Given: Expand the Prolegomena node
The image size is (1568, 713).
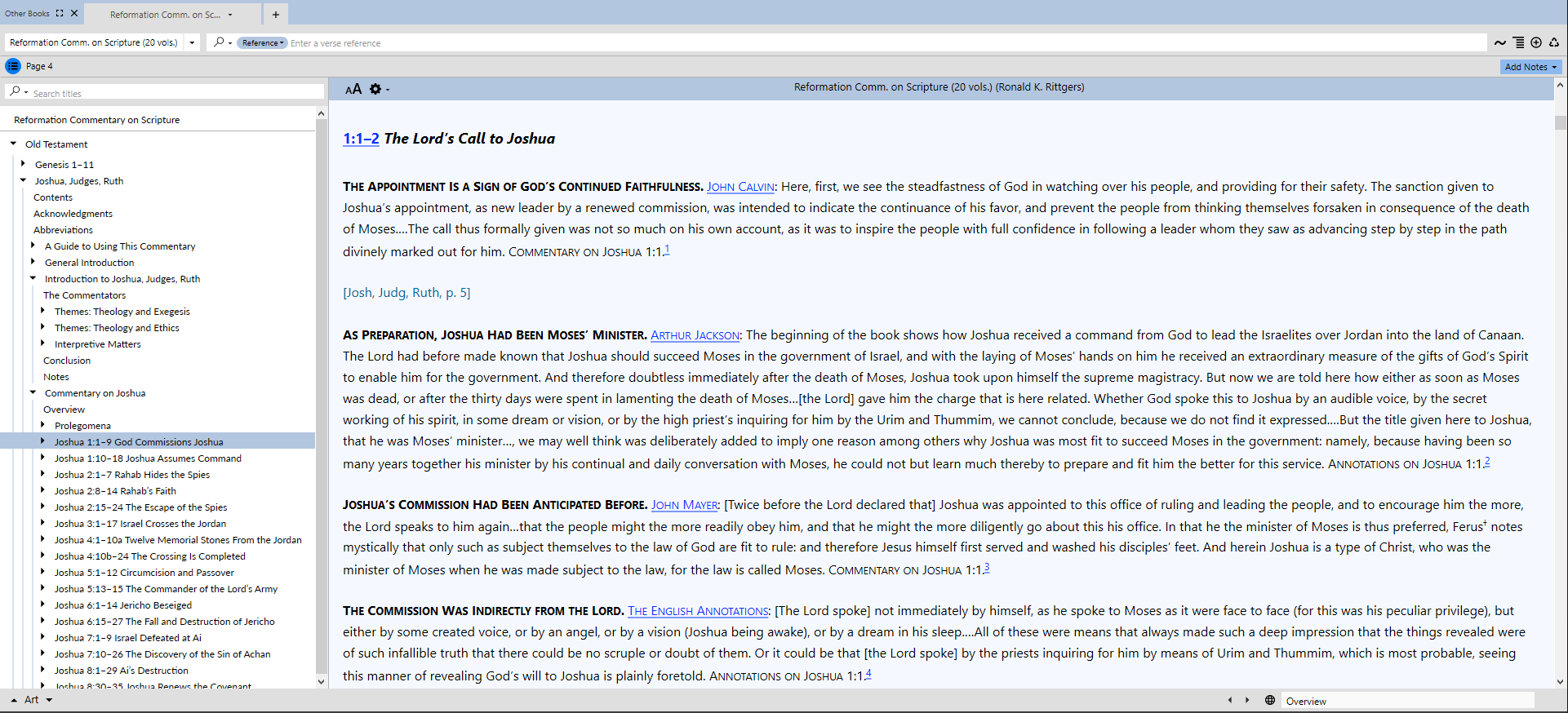Looking at the screenshot, I should 42,425.
